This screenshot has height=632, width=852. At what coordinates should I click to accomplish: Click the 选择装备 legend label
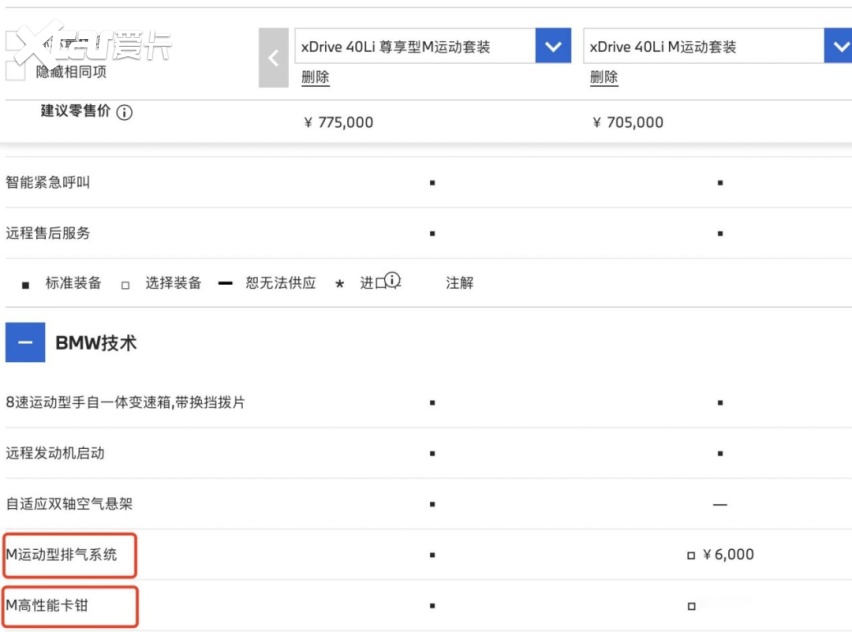[x=173, y=283]
